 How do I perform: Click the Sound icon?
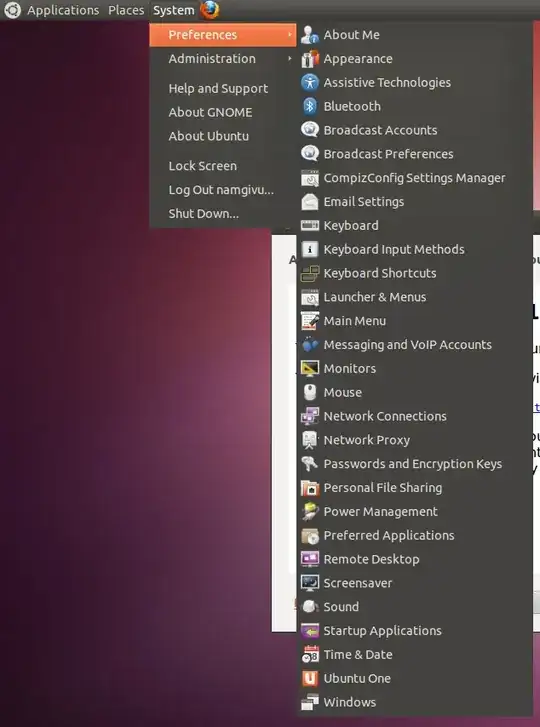pos(310,606)
